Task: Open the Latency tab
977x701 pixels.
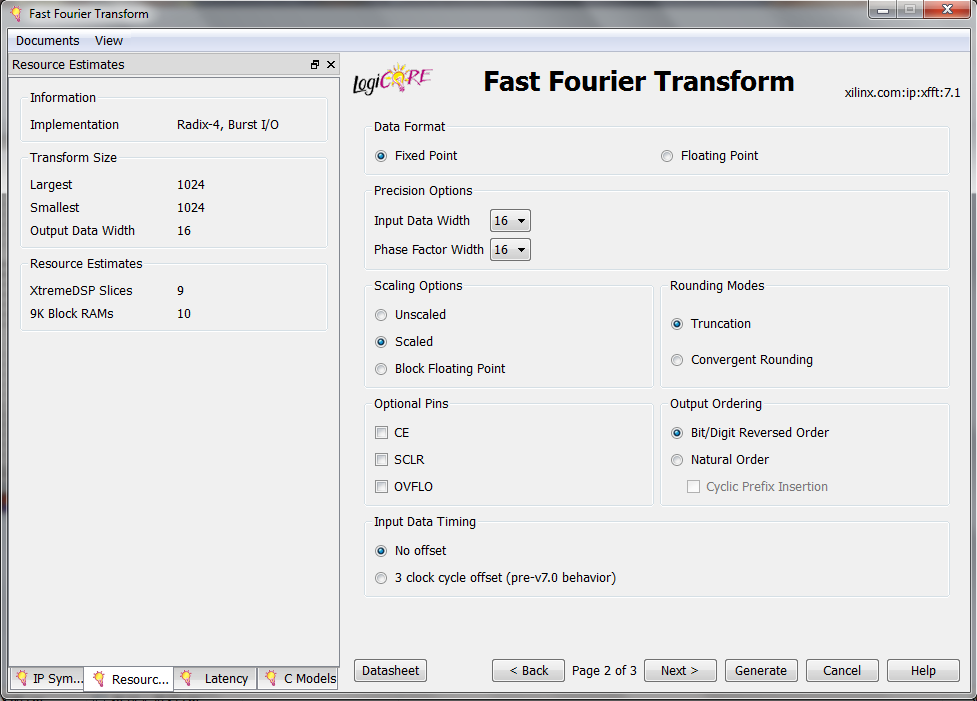Action: [x=215, y=679]
